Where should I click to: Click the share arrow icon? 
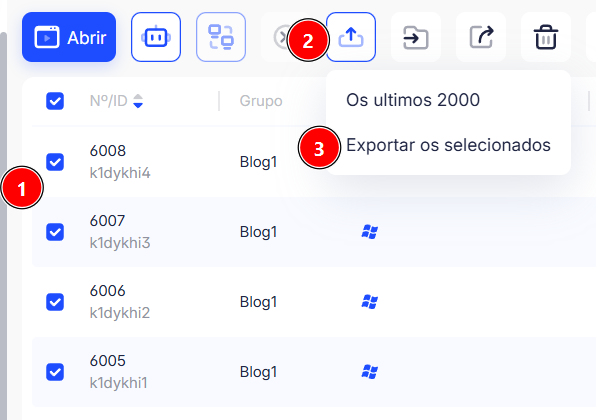481,37
